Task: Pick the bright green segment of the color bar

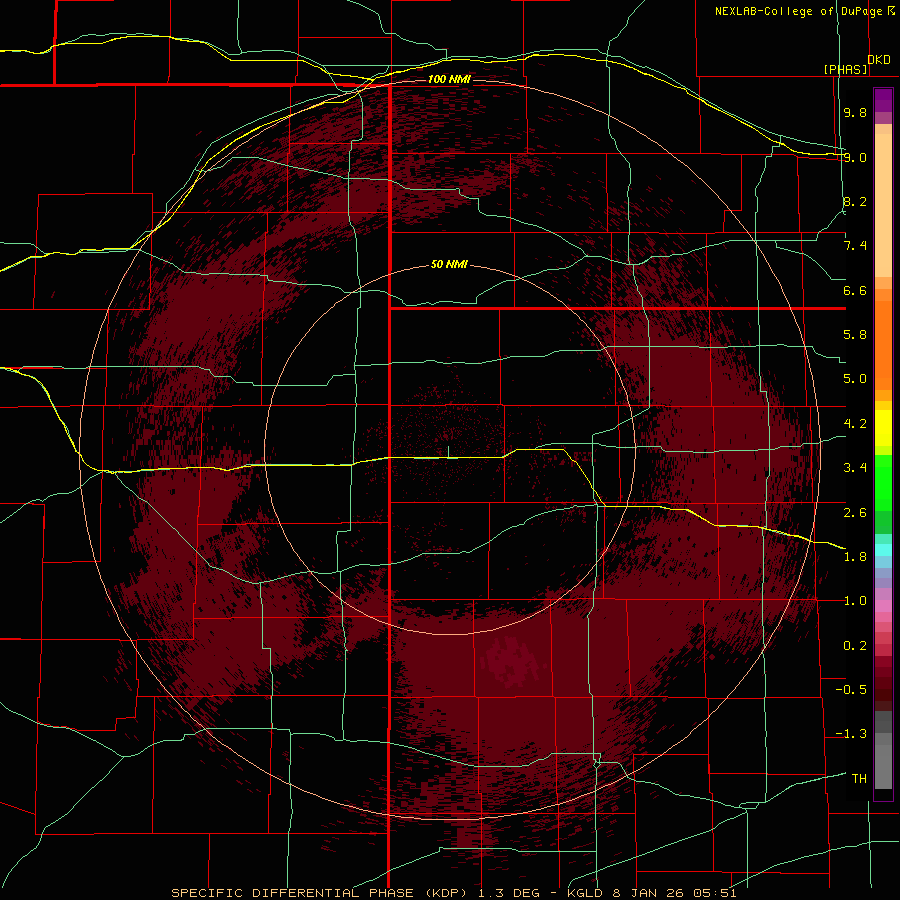Action: [883, 483]
